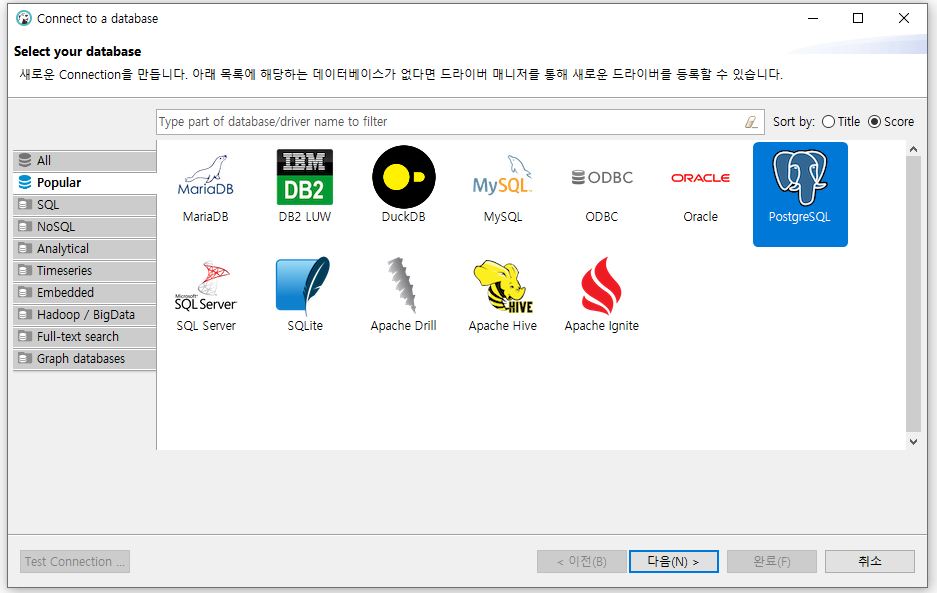Maximize the Connect to a database window

point(858,19)
